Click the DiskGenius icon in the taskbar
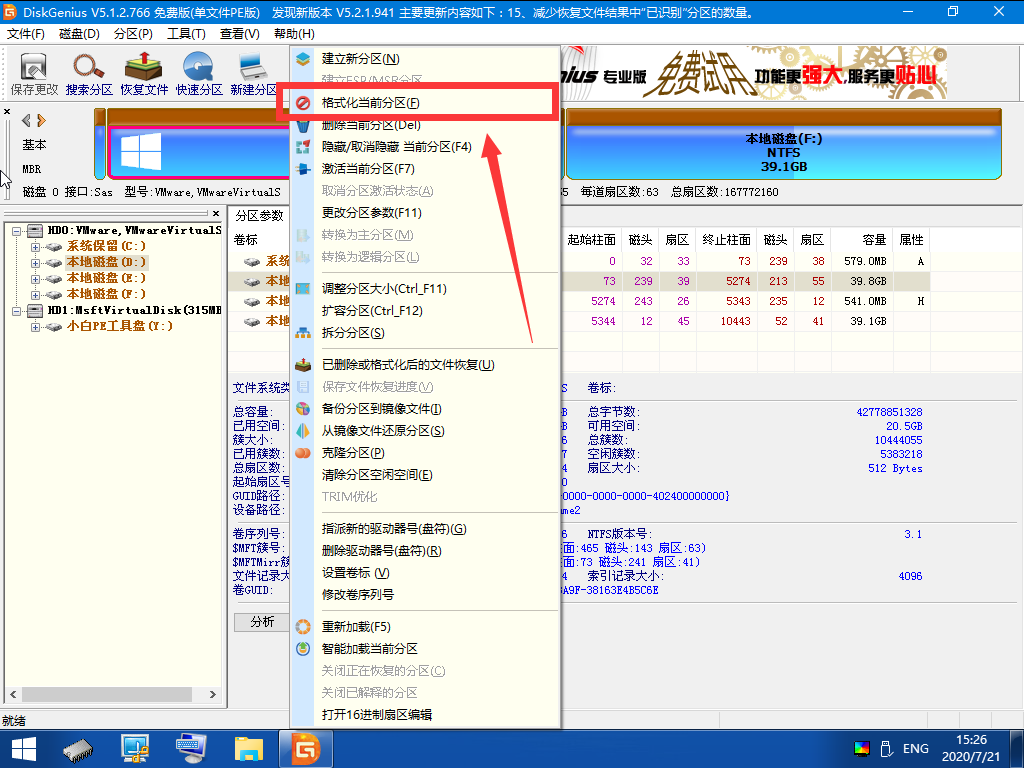 [305, 747]
